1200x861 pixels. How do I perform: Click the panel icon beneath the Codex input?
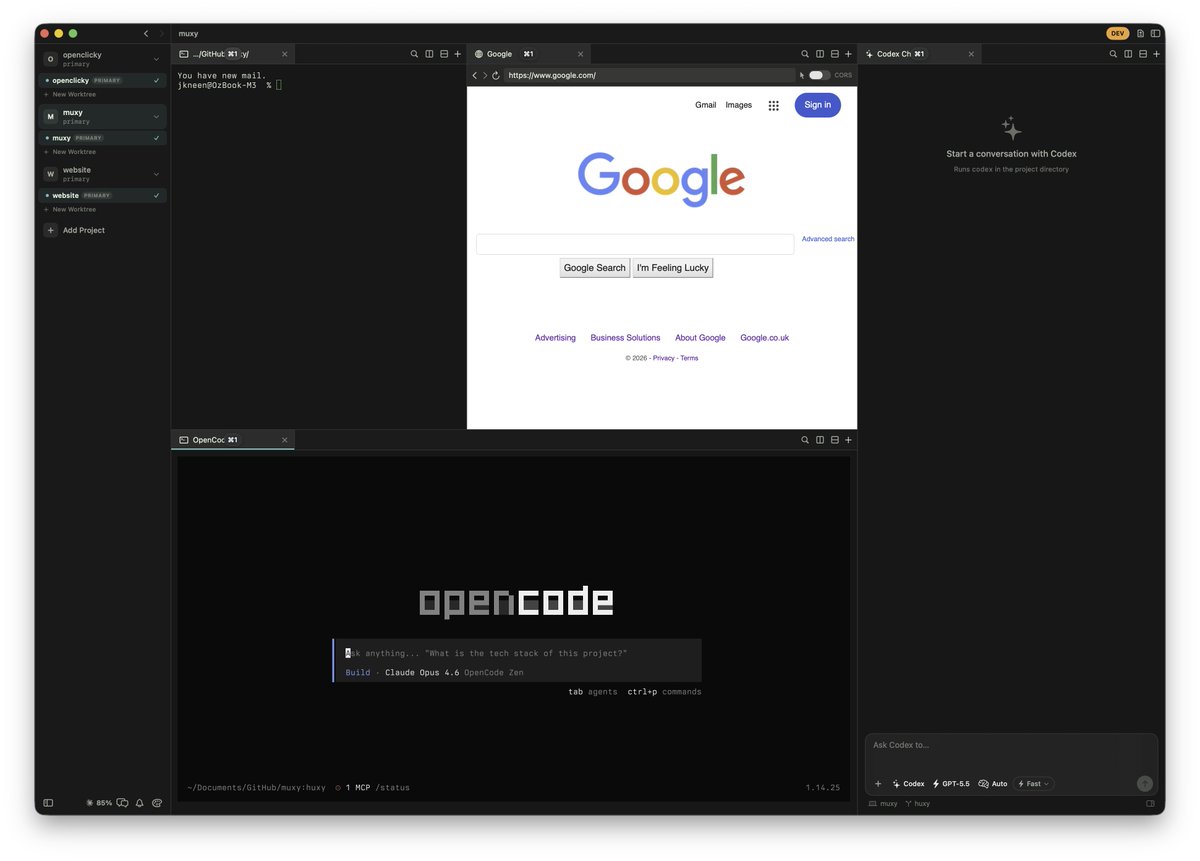pyautogui.click(x=1150, y=803)
